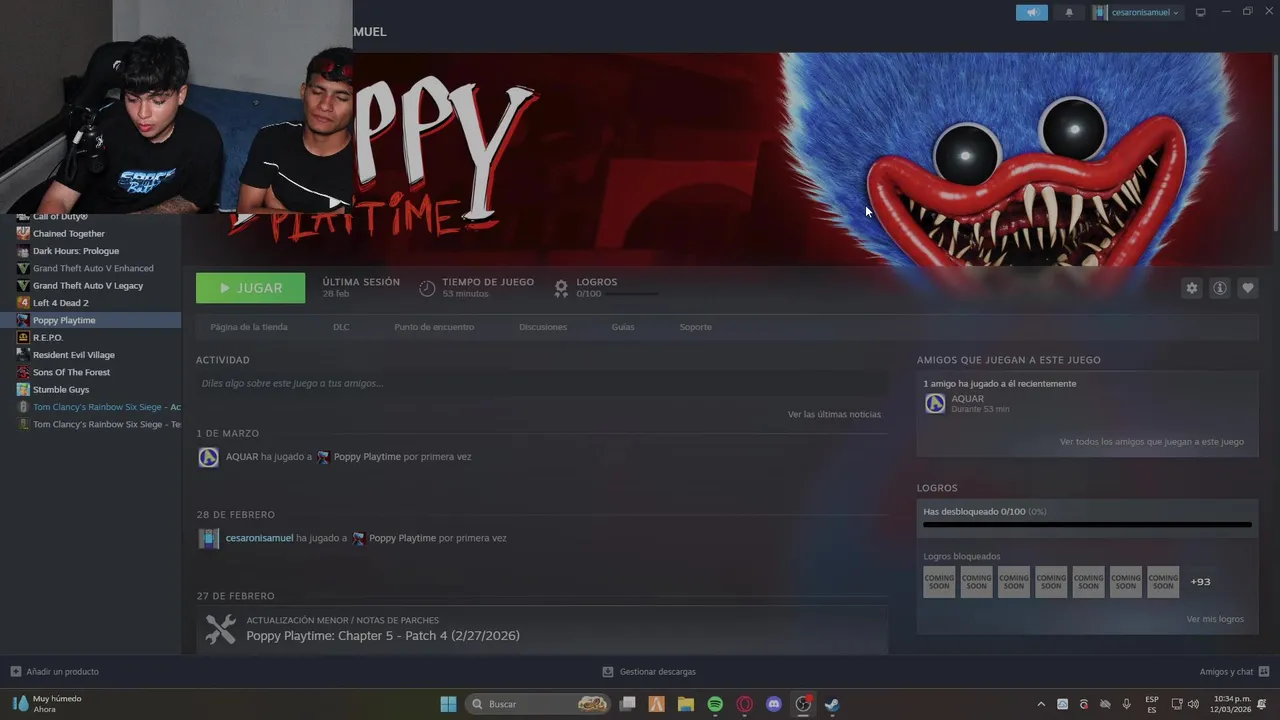Open AQUAR avatar in 1 de marzo activity
Viewport: 1280px width, 720px height.
(x=208, y=457)
